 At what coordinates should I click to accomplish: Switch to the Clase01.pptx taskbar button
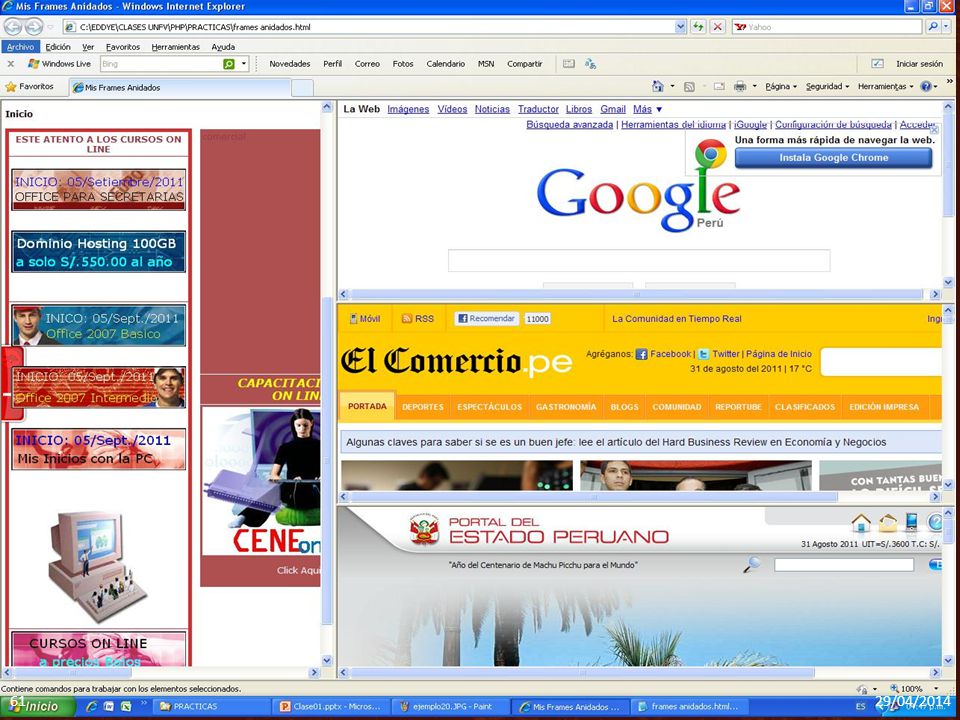[x=330, y=707]
